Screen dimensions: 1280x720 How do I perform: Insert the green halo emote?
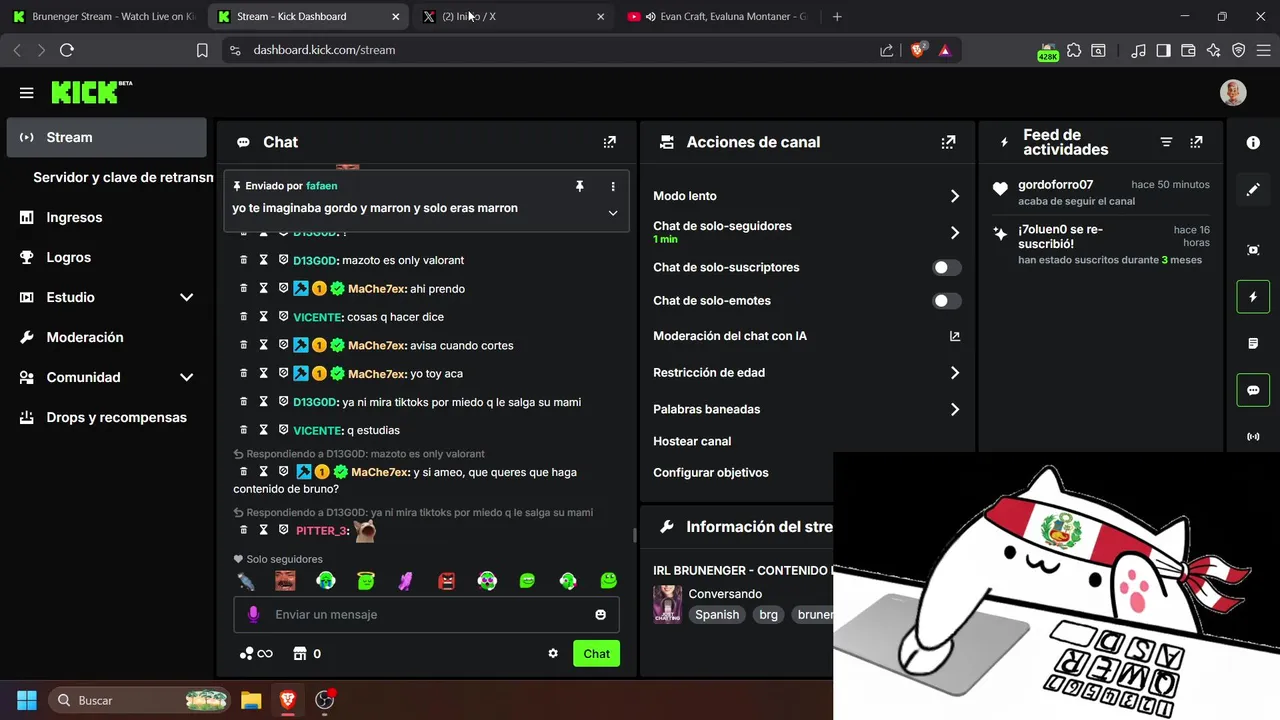coord(366,581)
